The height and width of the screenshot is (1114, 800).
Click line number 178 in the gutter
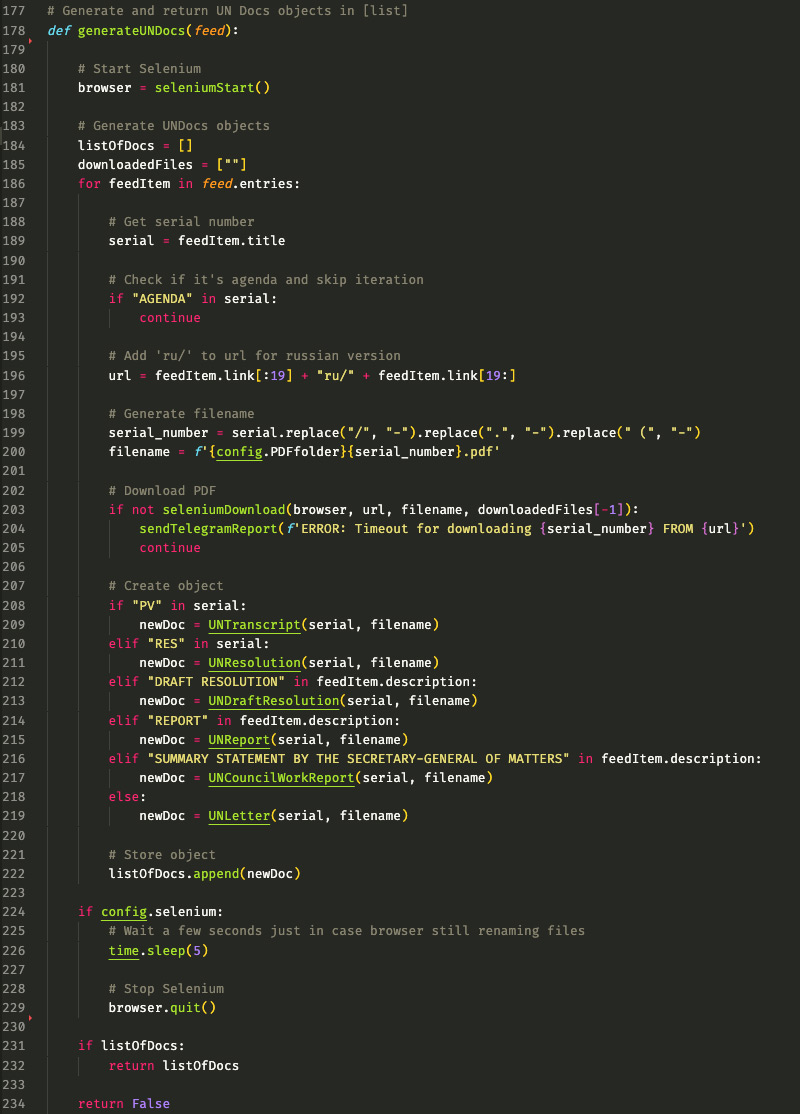13,31
